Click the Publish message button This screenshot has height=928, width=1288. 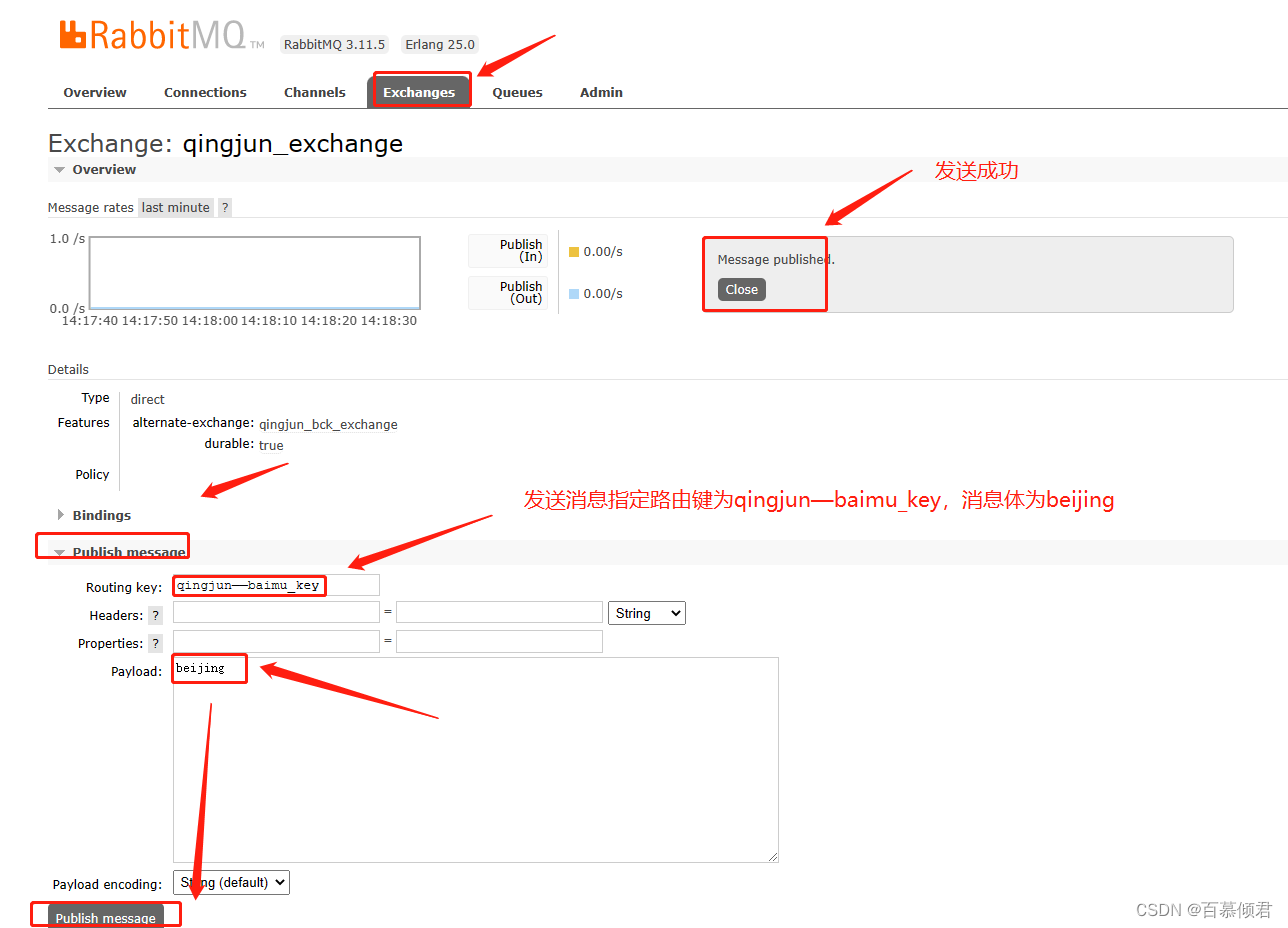click(x=105, y=916)
